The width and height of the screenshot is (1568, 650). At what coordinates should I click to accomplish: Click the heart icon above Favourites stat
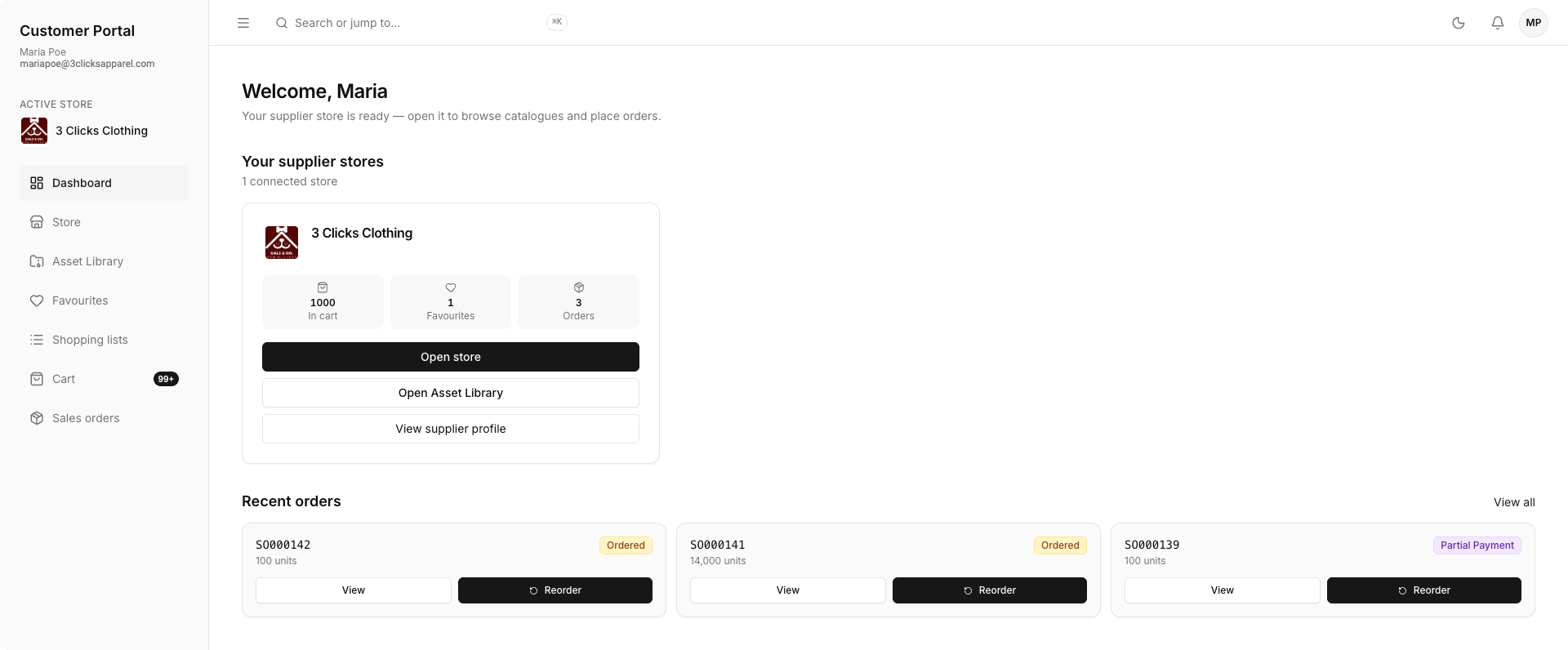(451, 287)
